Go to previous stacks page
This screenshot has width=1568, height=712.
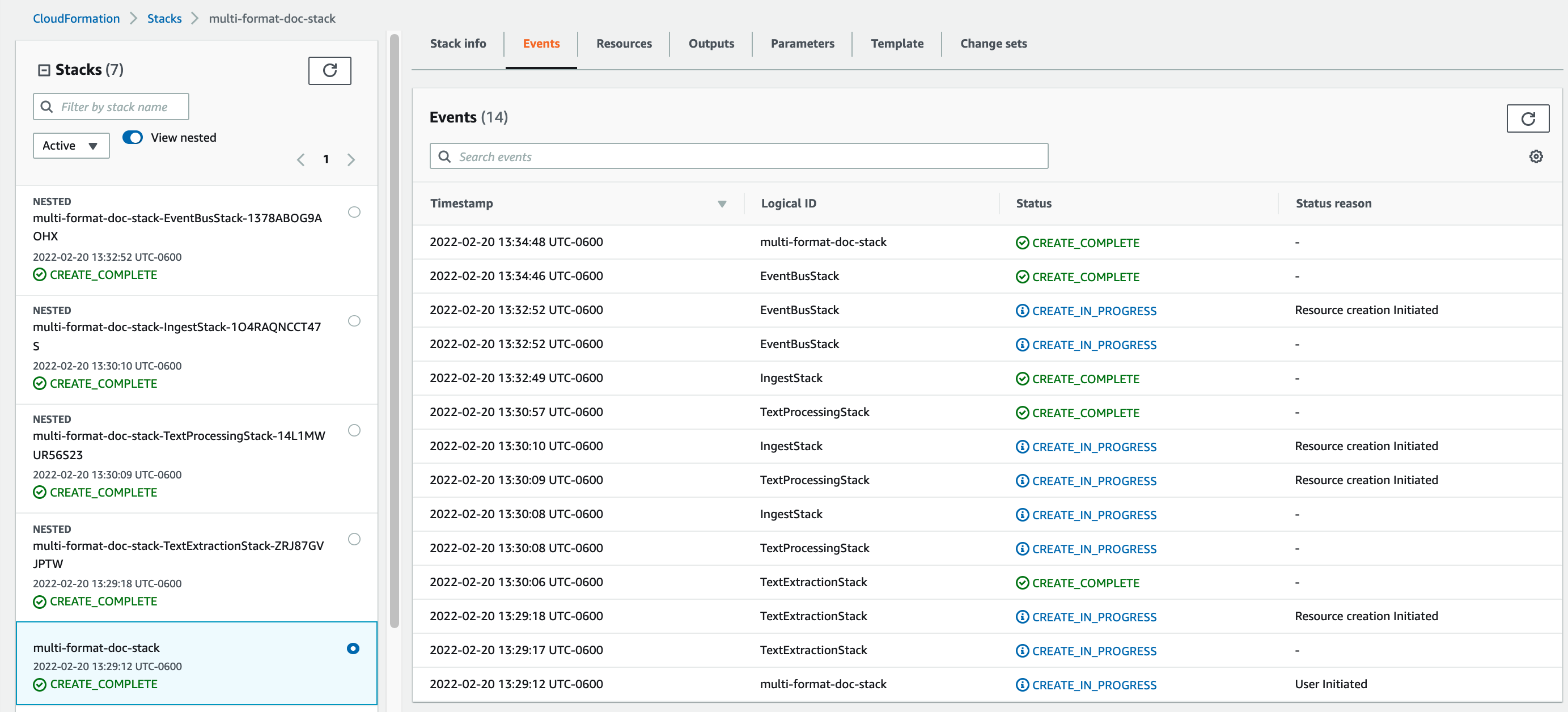(300, 159)
